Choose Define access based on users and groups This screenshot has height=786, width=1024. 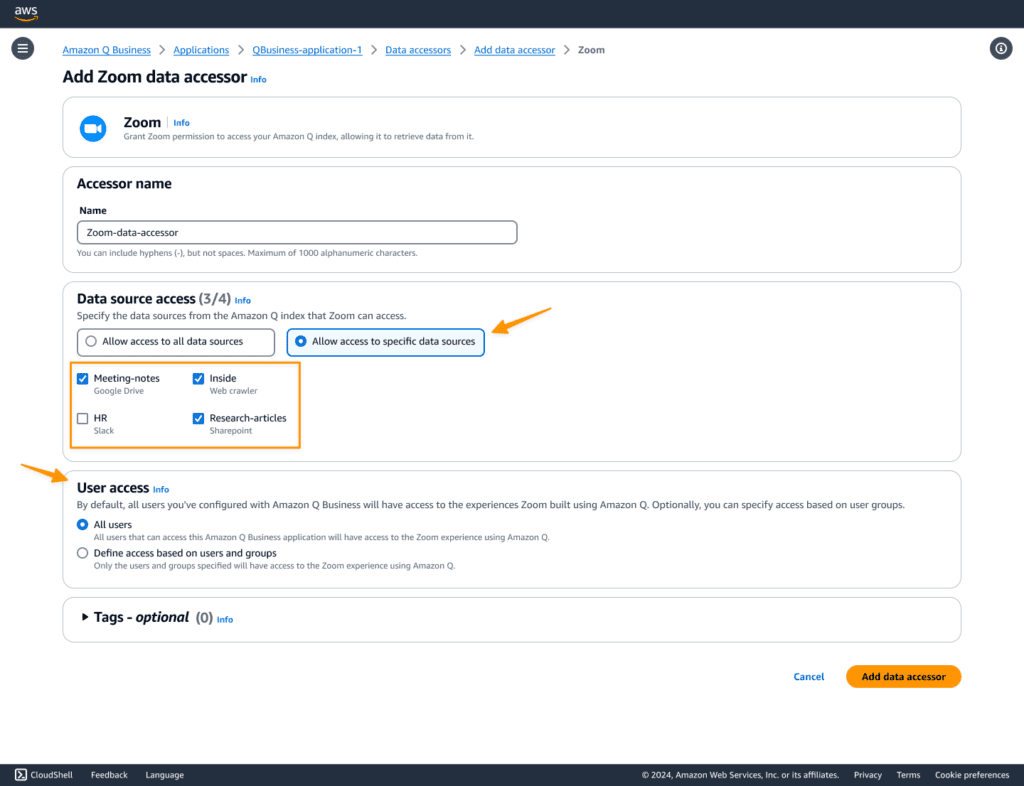83,553
